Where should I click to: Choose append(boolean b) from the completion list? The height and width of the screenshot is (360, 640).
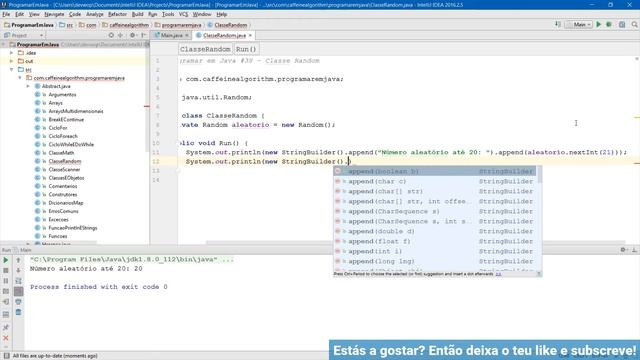coord(435,171)
